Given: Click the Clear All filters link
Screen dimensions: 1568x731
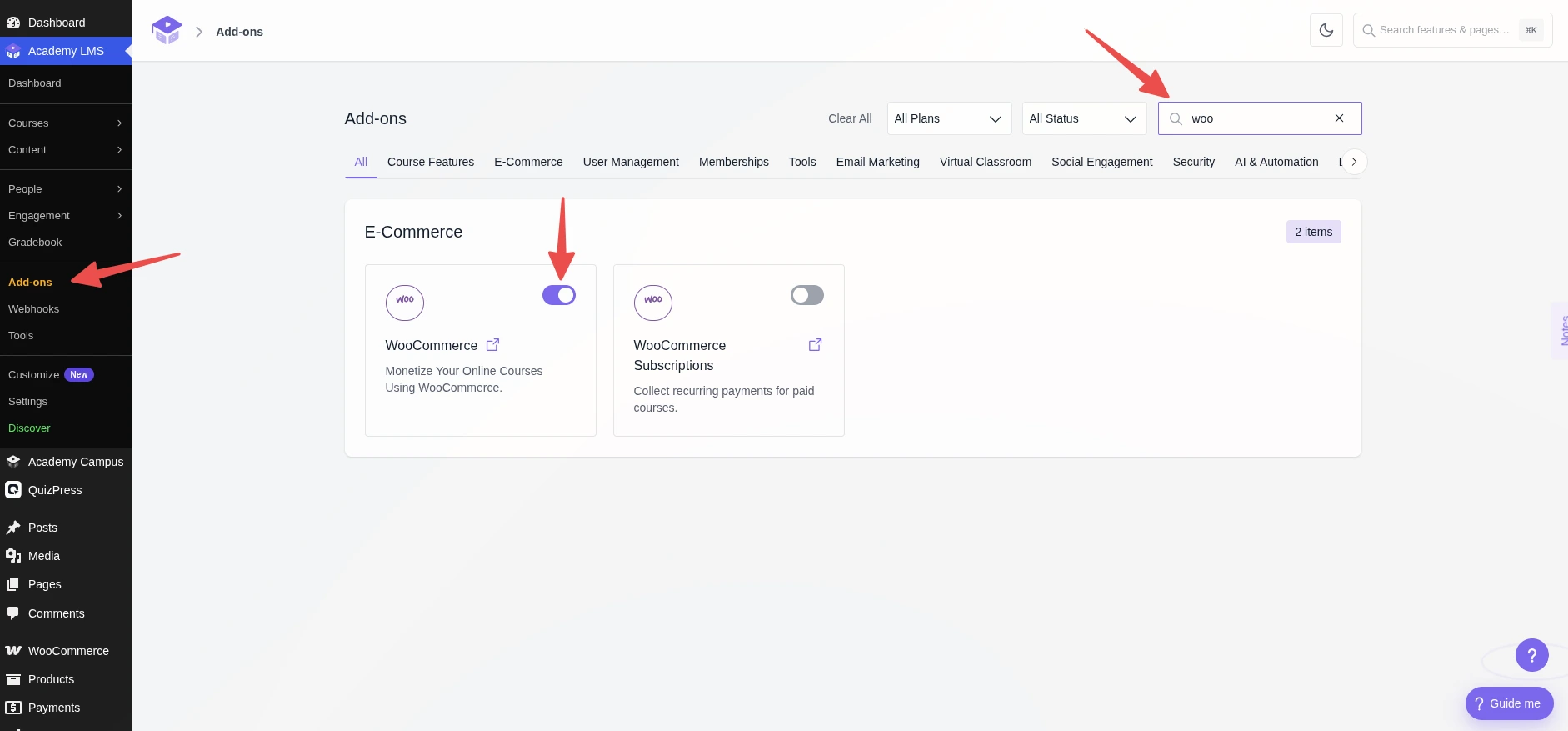Looking at the screenshot, I should (850, 118).
